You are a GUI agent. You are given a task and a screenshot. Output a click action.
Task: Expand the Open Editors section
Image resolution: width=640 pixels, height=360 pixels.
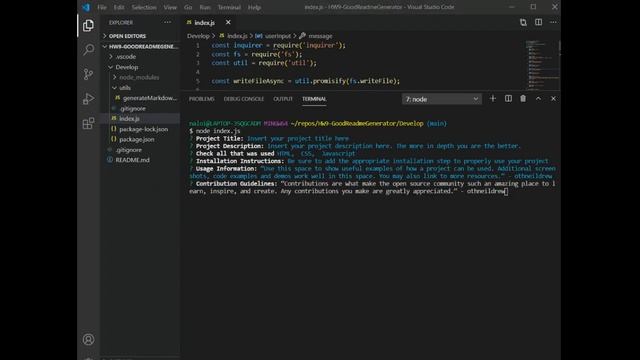(x=140, y=36)
